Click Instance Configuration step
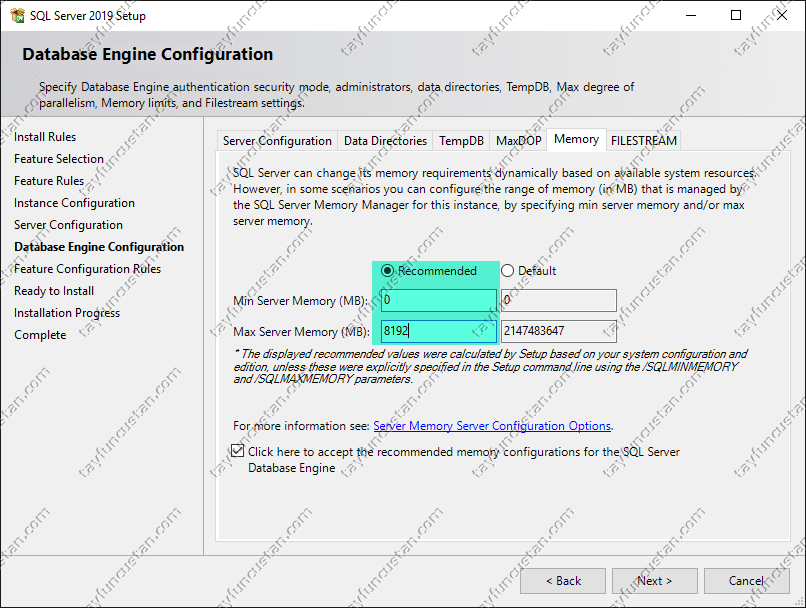 (x=74, y=203)
